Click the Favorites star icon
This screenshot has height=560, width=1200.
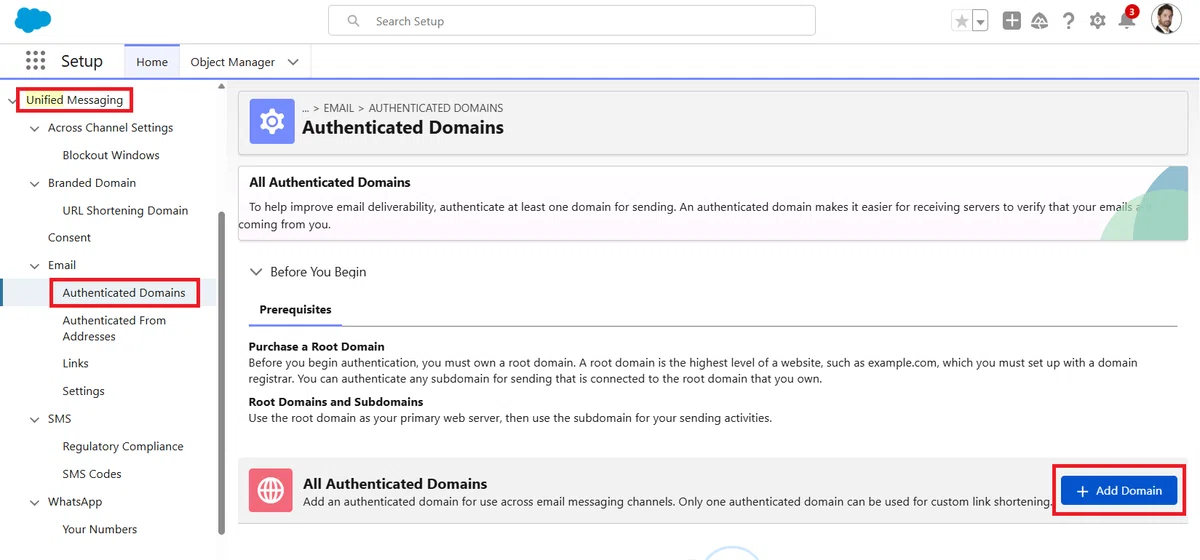pos(962,21)
